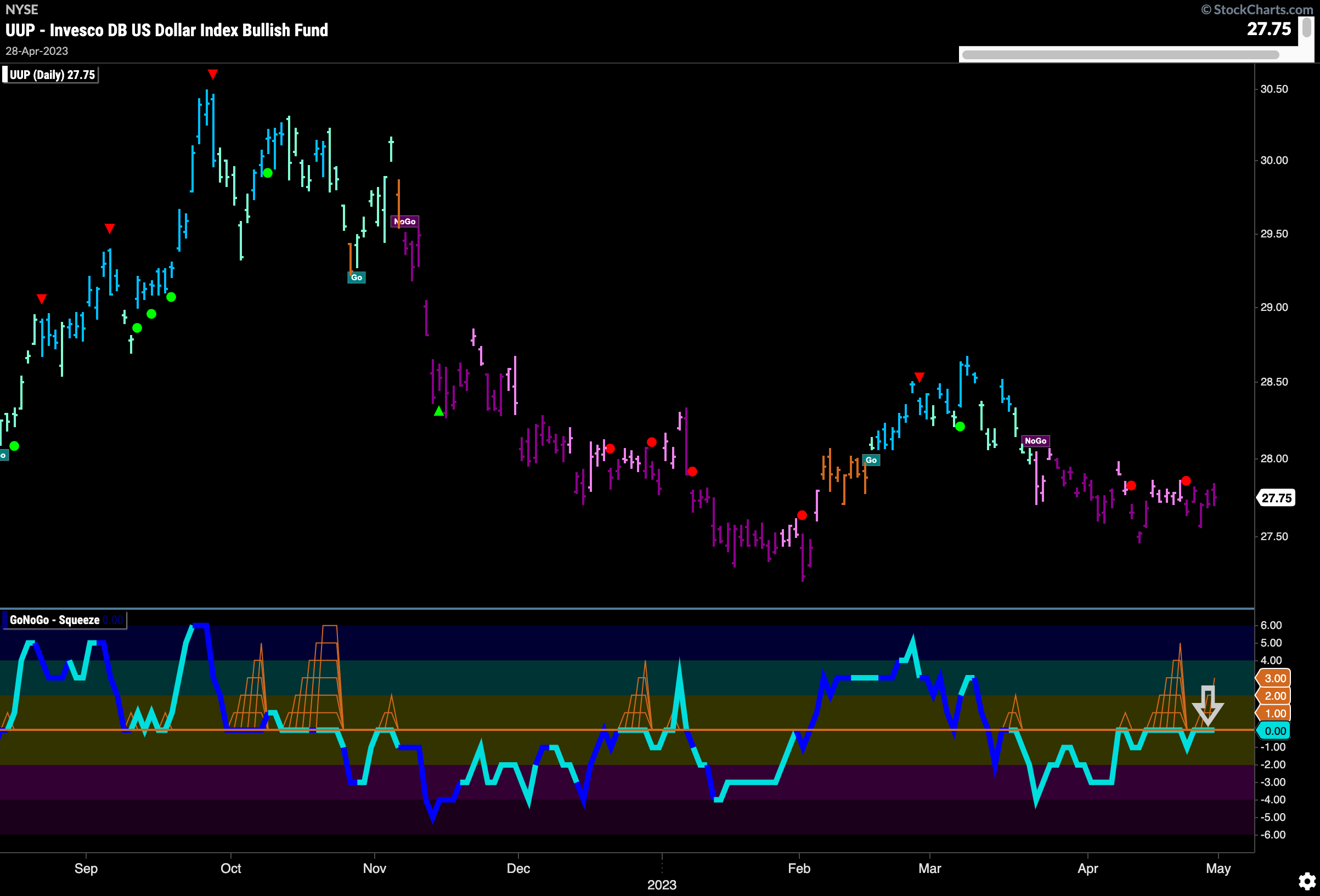Click the red dot marker in early January
The width and height of the screenshot is (1320, 896).
pyautogui.click(x=692, y=471)
